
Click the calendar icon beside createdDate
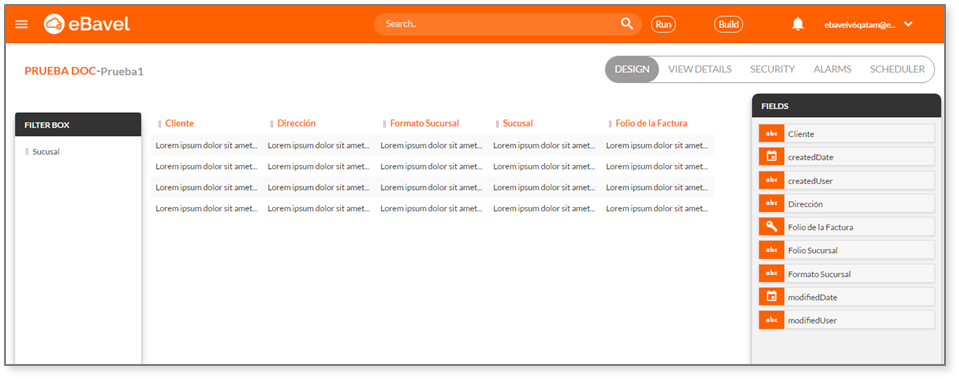coord(771,156)
